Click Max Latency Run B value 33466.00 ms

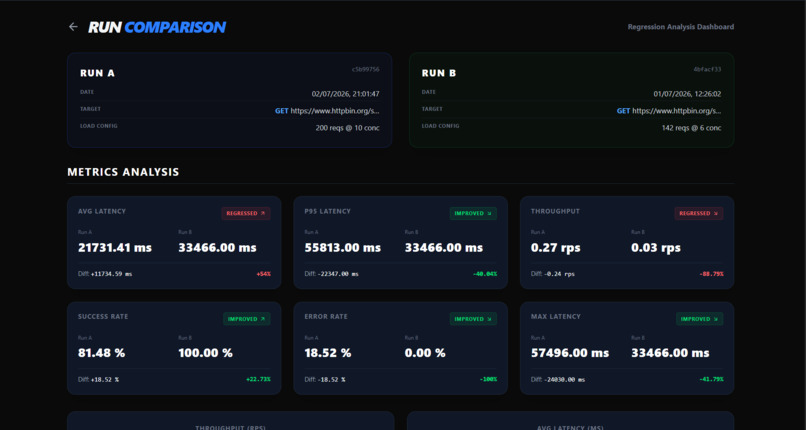click(x=670, y=353)
